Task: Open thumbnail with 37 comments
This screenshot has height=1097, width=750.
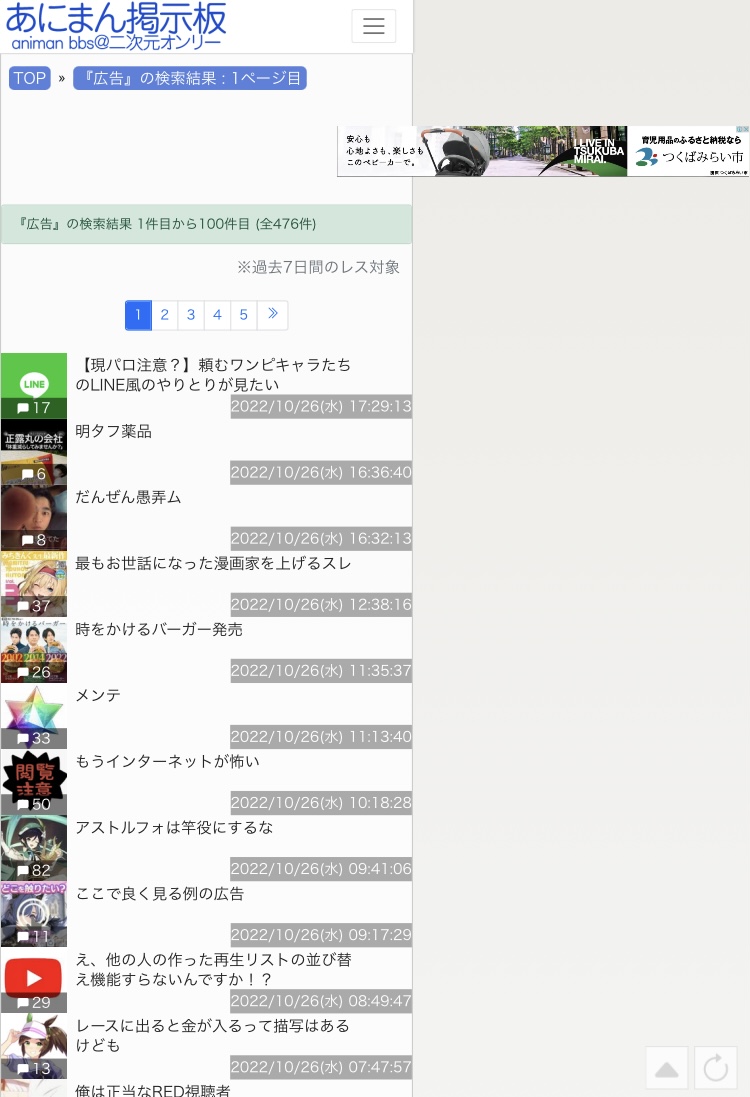Action: 34,584
